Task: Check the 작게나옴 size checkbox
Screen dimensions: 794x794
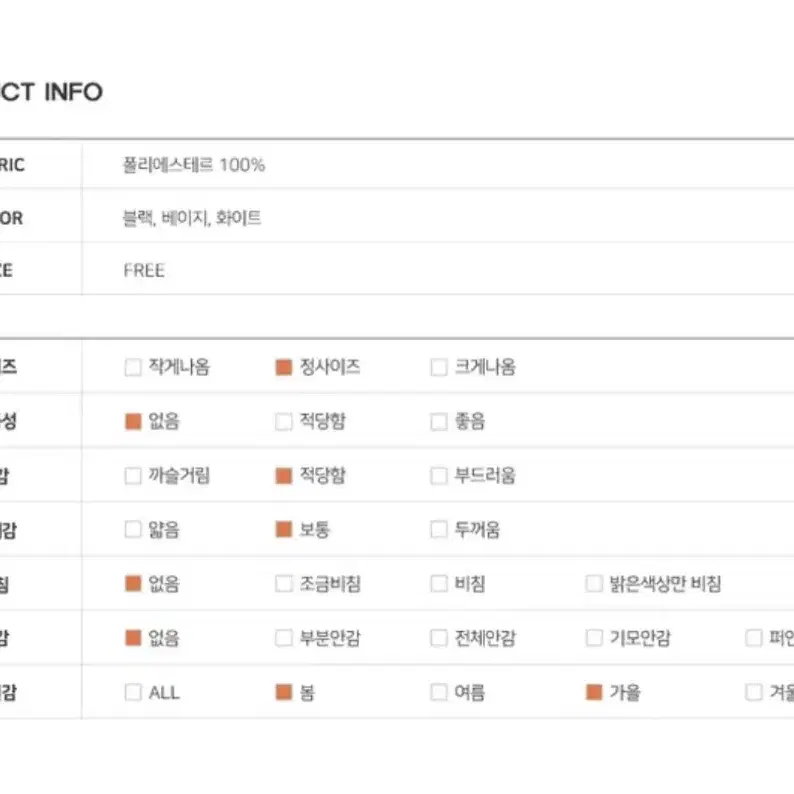Action: coord(133,367)
